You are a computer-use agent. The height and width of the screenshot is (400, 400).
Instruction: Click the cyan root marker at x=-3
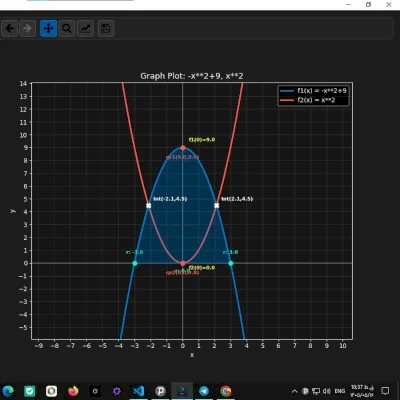point(135,263)
